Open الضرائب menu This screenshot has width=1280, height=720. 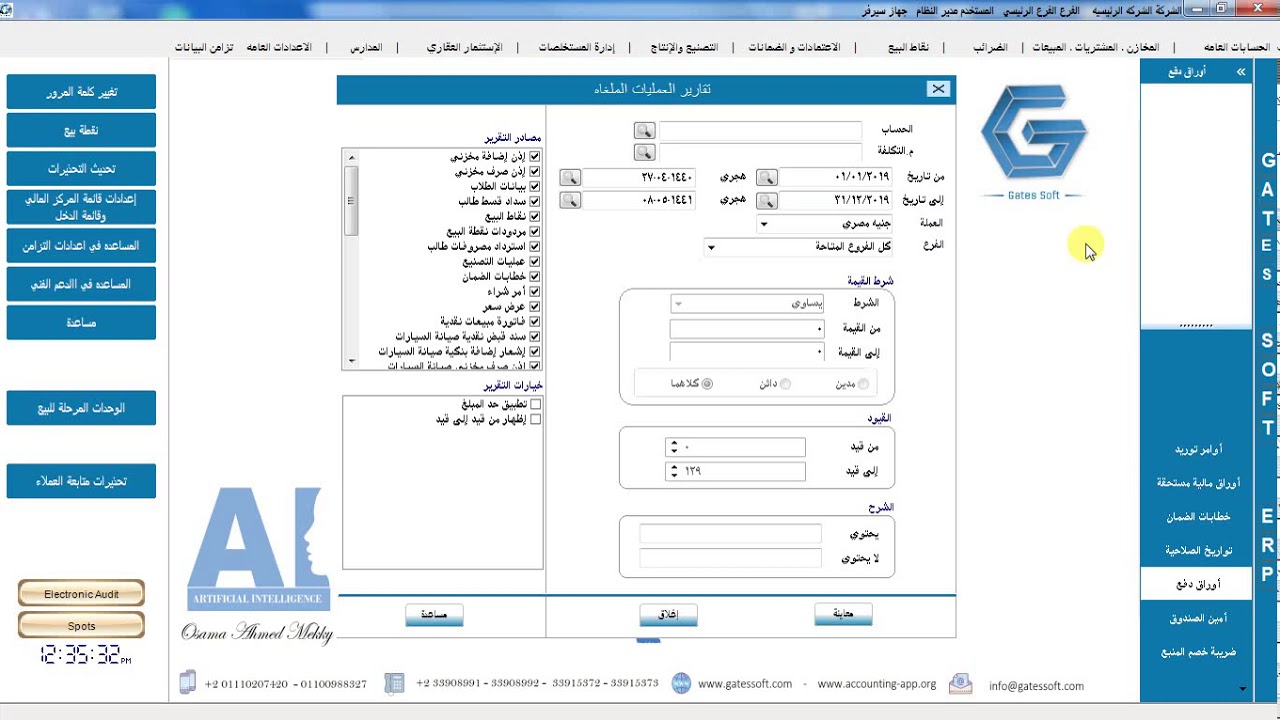point(991,47)
